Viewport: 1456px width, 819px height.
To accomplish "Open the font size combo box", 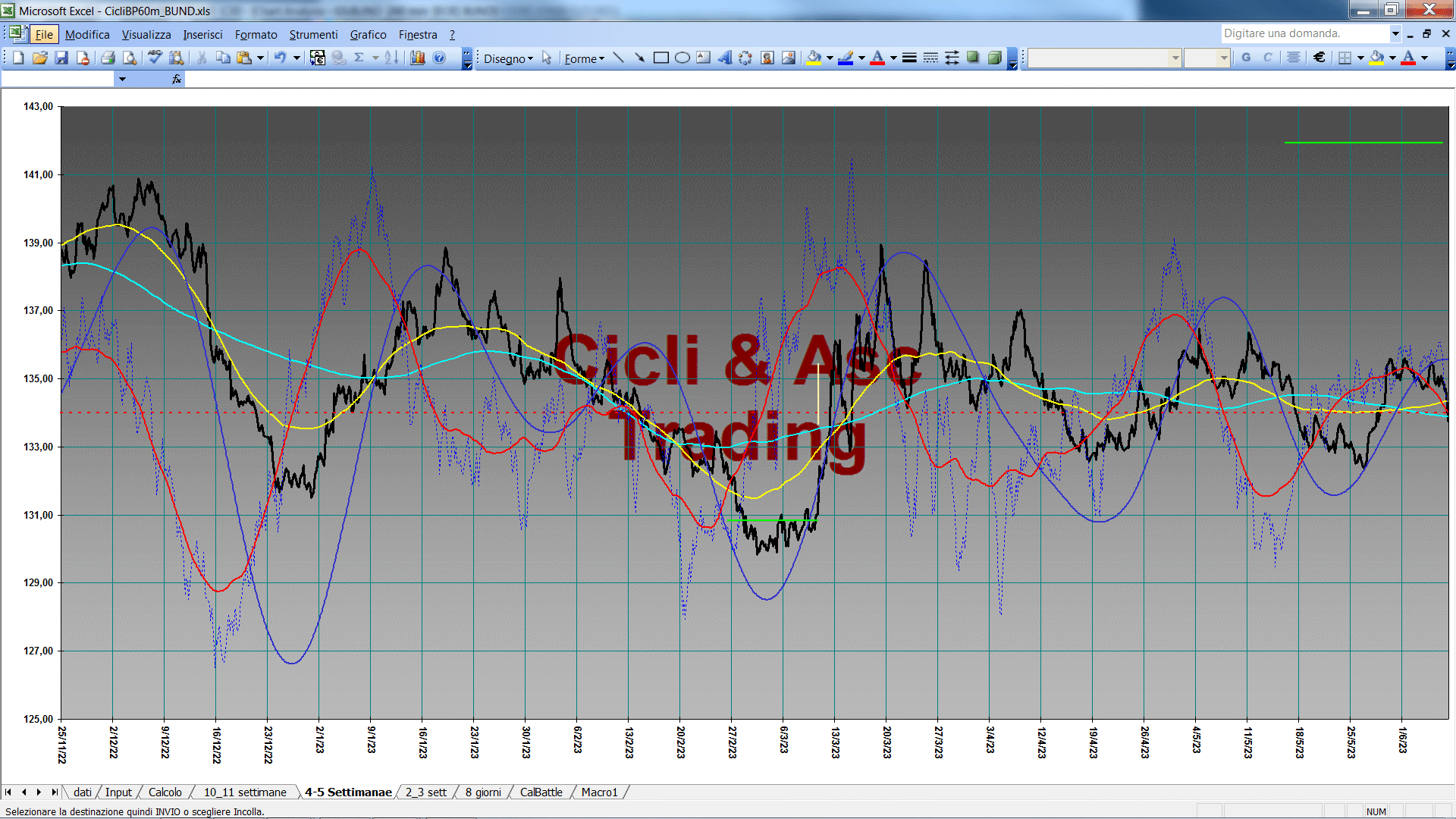I will [1207, 58].
